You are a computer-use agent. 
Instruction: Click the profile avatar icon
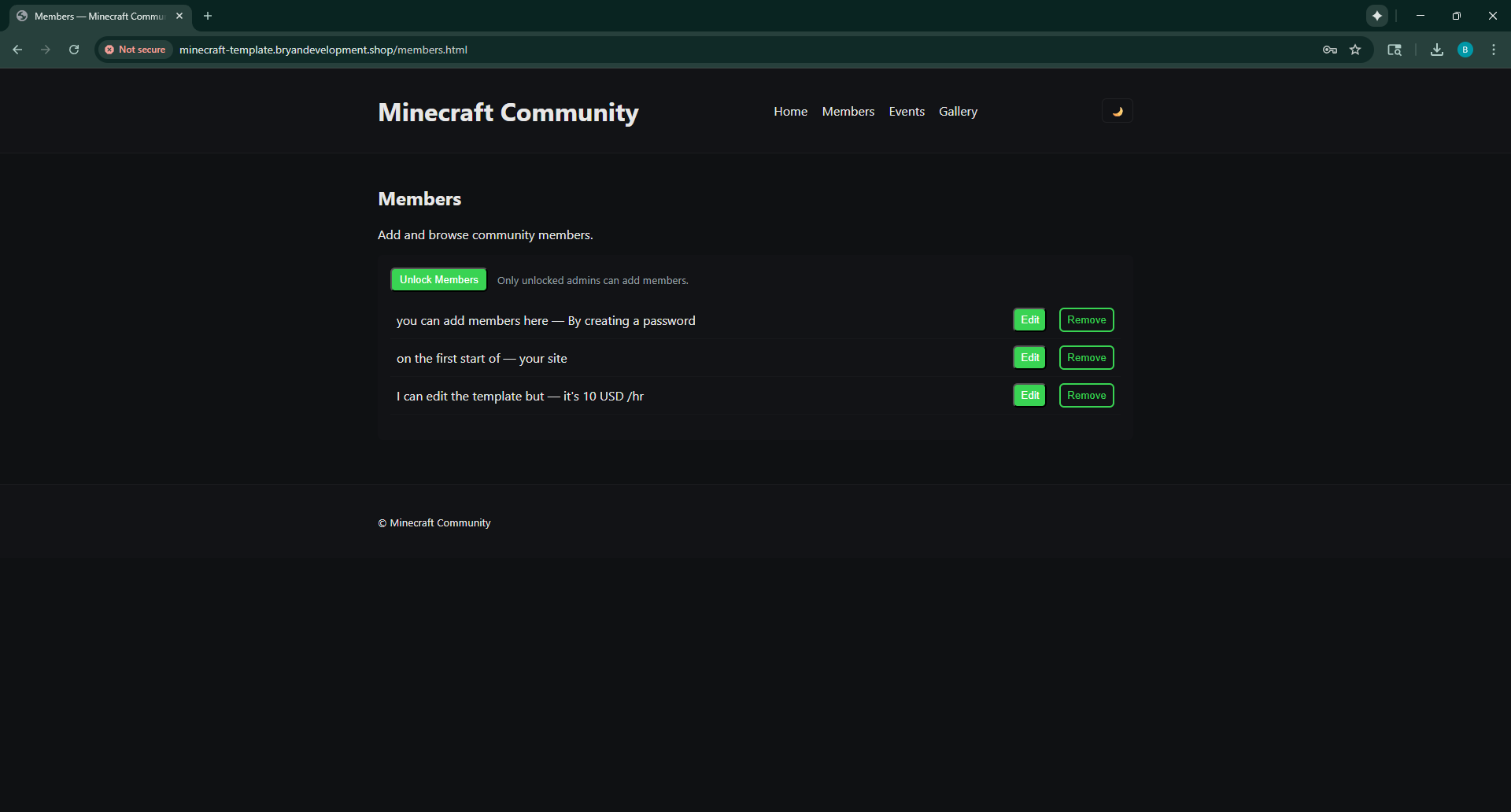(x=1465, y=50)
